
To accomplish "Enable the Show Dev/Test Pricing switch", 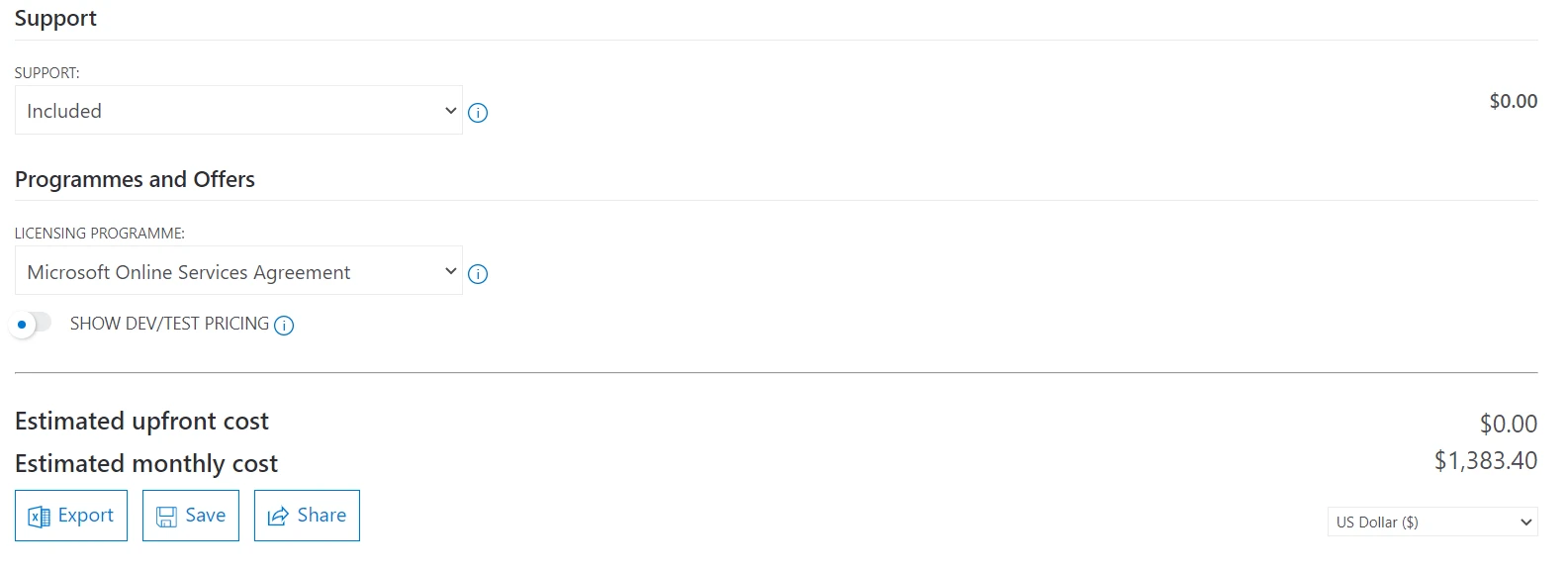I will [x=31, y=324].
